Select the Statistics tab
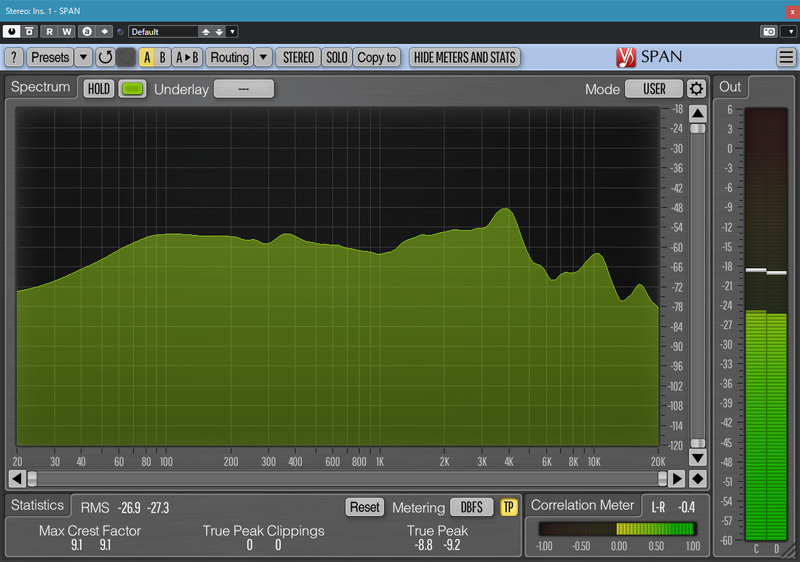800x562 pixels. (x=37, y=505)
